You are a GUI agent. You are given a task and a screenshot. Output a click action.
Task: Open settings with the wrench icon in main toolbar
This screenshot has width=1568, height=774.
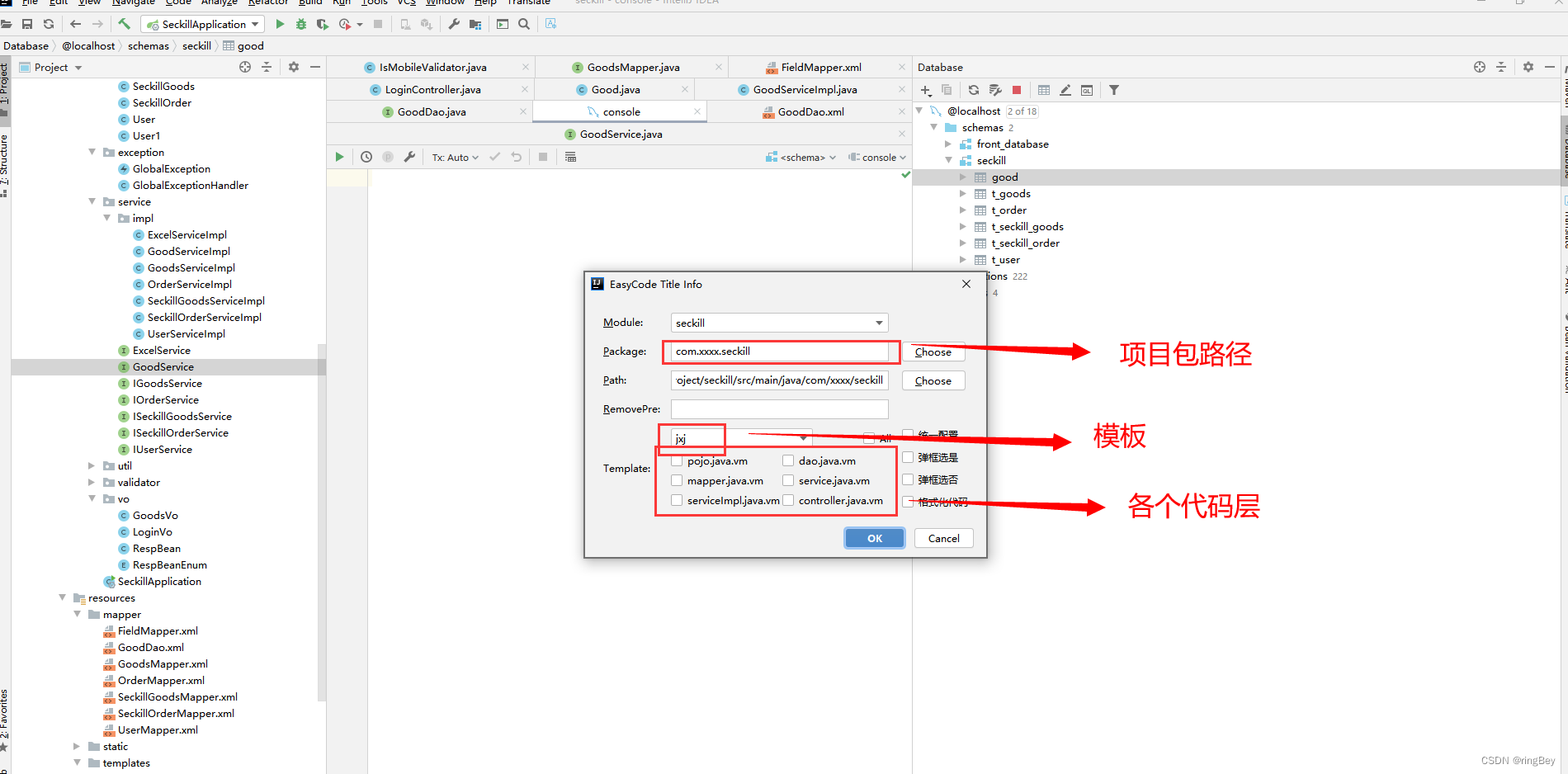pyautogui.click(x=454, y=24)
